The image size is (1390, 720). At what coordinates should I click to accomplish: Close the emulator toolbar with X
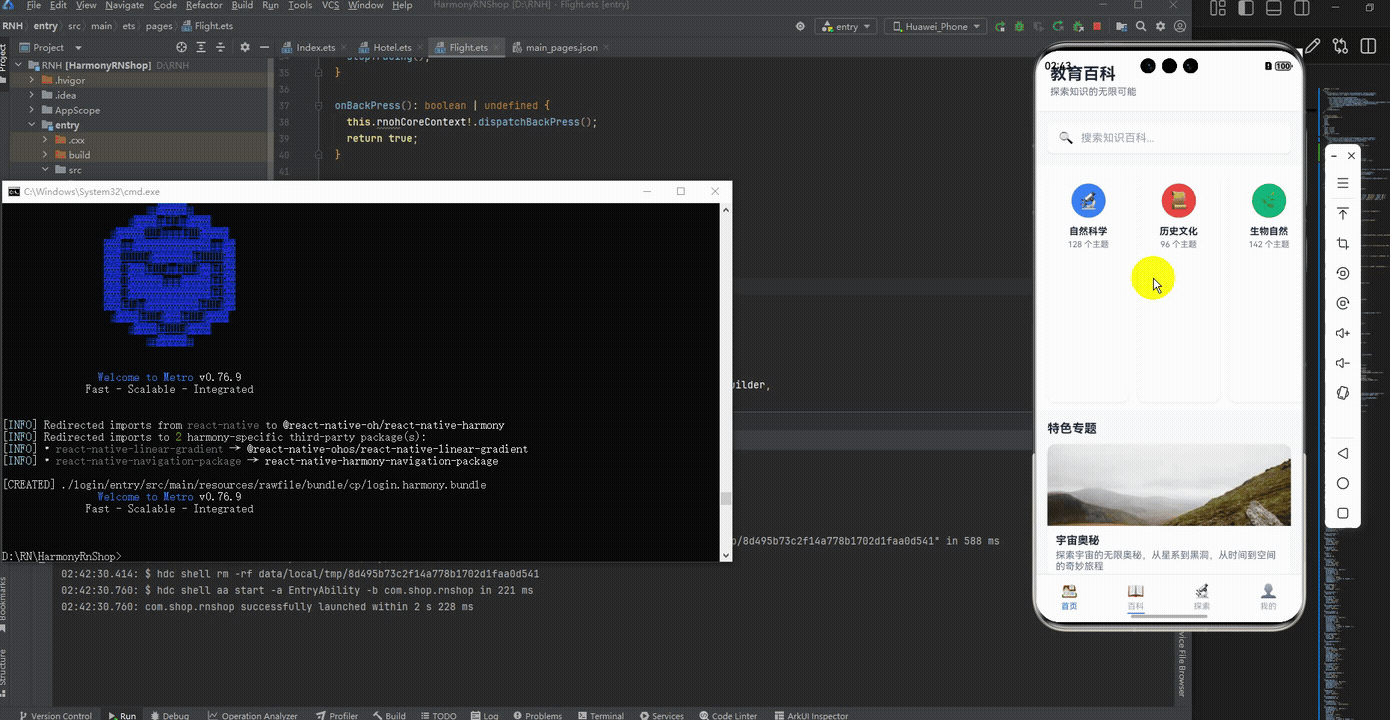[x=1351, y=156]
